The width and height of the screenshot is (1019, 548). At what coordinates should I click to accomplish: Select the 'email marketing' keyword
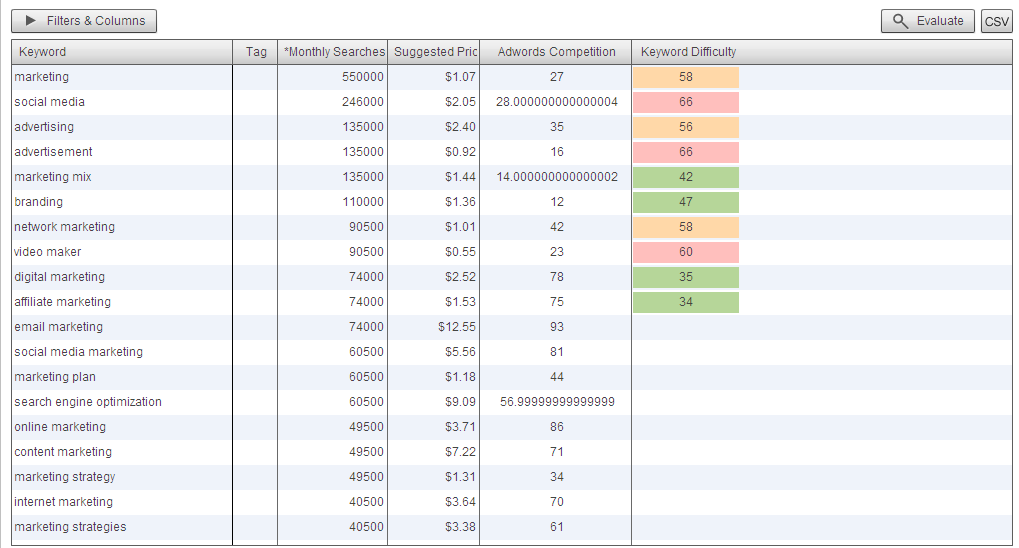(58, 327)
